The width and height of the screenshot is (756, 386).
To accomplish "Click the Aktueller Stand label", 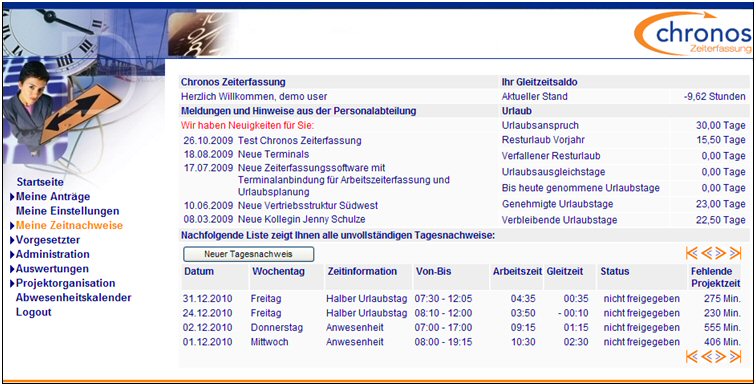I will [x=535, y=96].
